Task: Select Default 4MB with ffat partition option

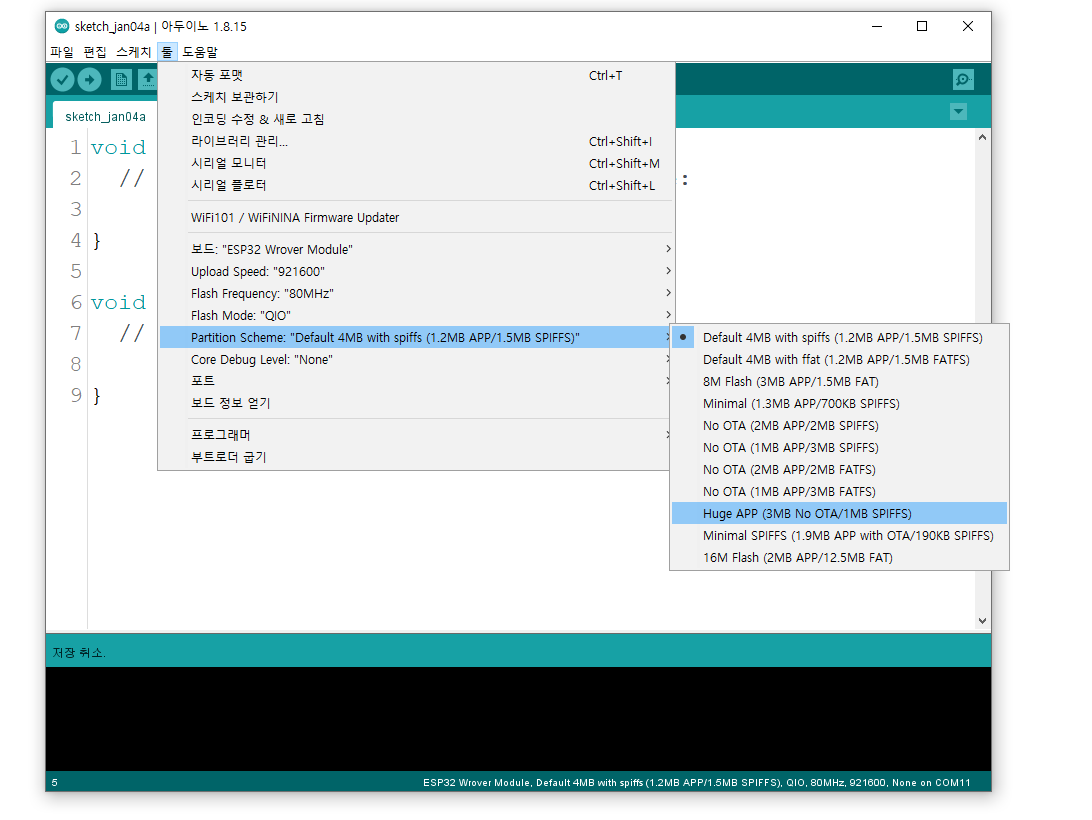Action: [839, 359]
